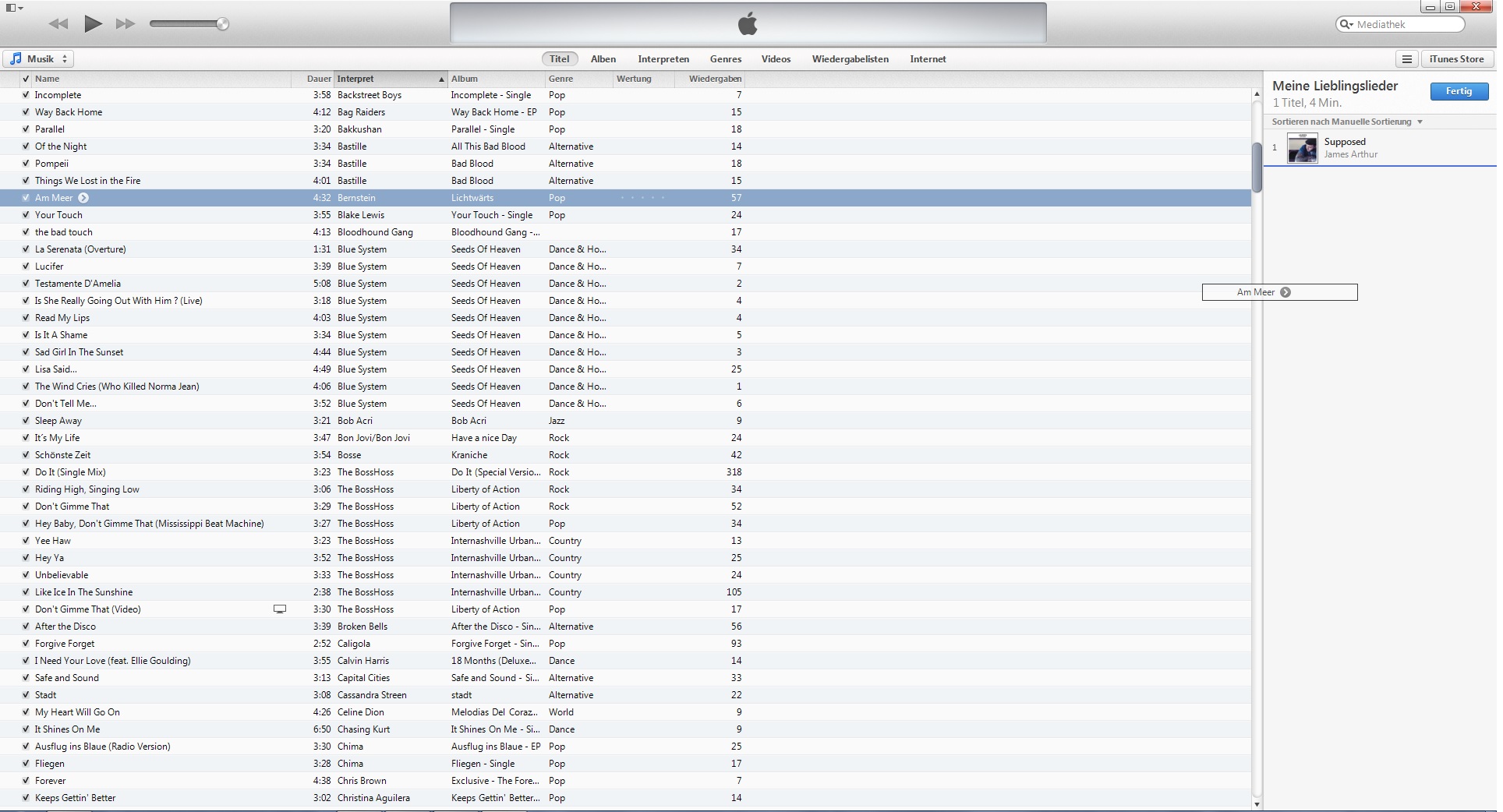Screen dimensions: 1503x812
Task: Uncheck Do It (Single Mix)
Action: coord(26,472)
